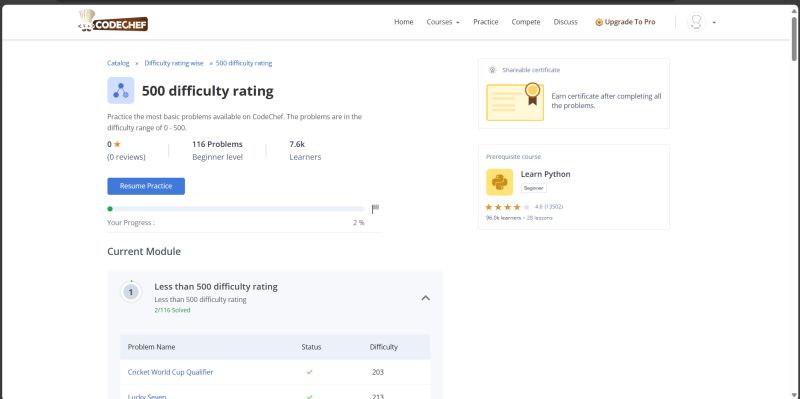Open the Compete menu item
Screen dimensions: 800x399
526,22
